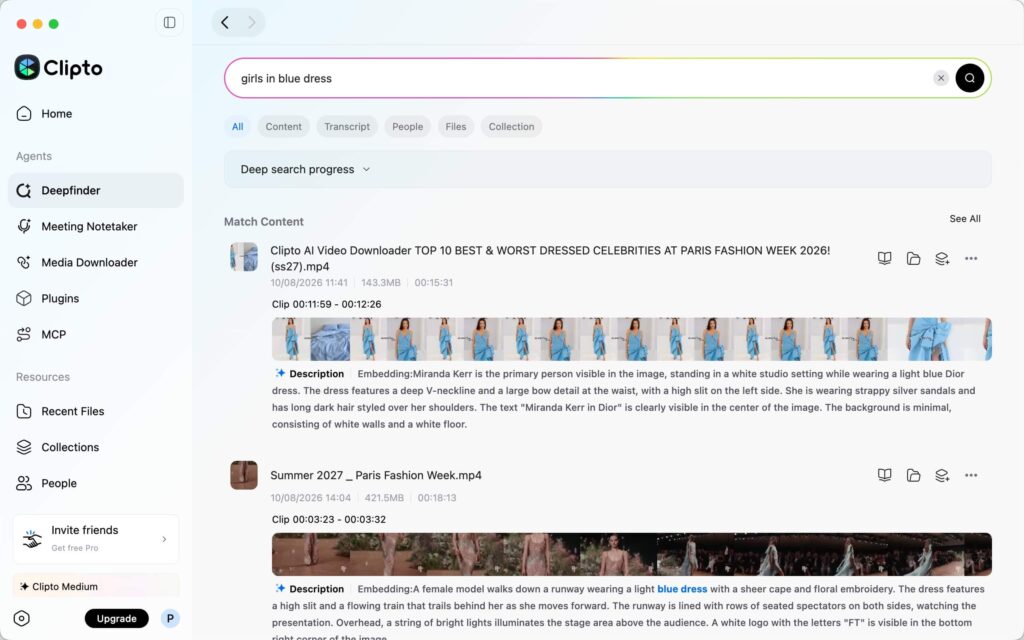Open the clip filmstrip for 00:11:59 - 00:12:26

[x=632, y=340]
